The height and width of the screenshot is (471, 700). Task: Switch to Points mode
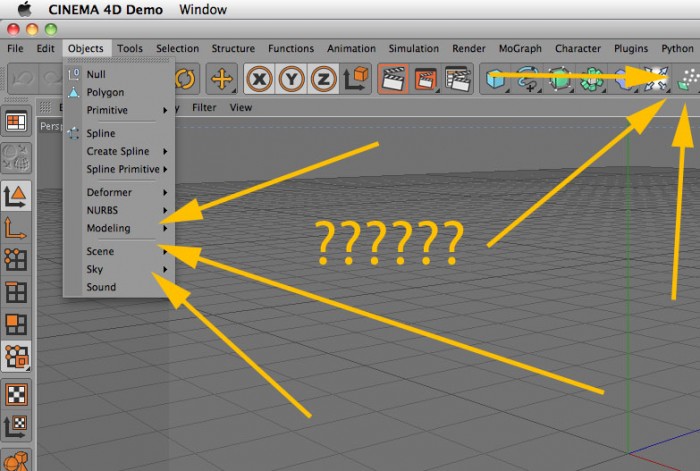[x=16, y=260]
